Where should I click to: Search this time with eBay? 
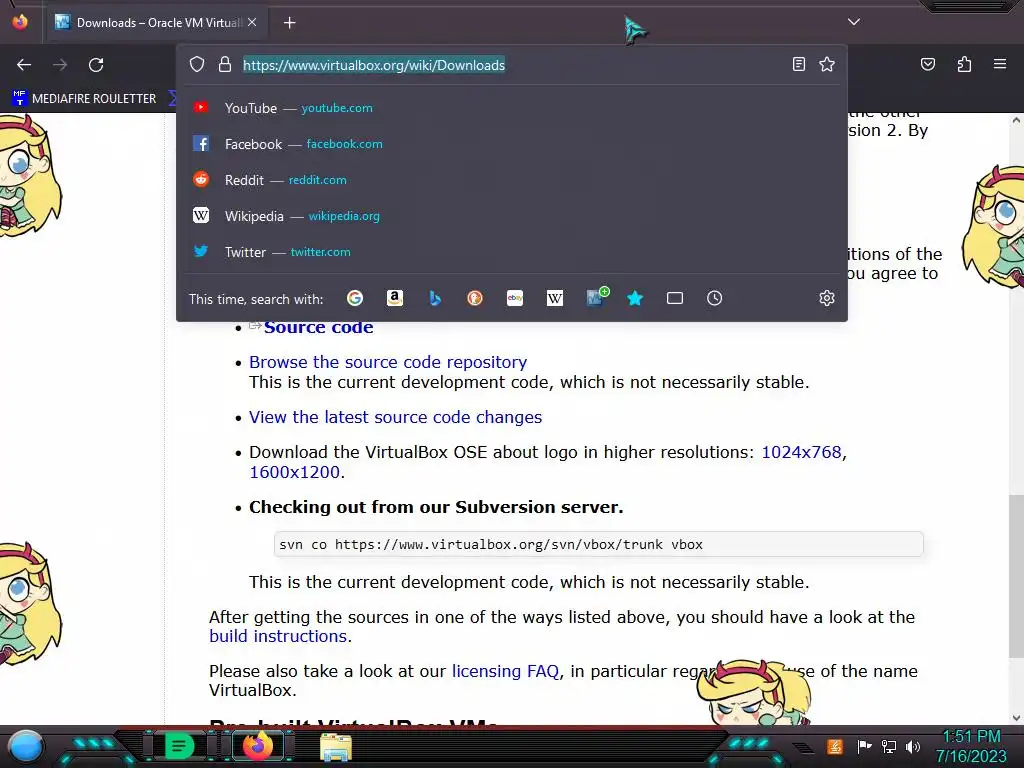515,298
